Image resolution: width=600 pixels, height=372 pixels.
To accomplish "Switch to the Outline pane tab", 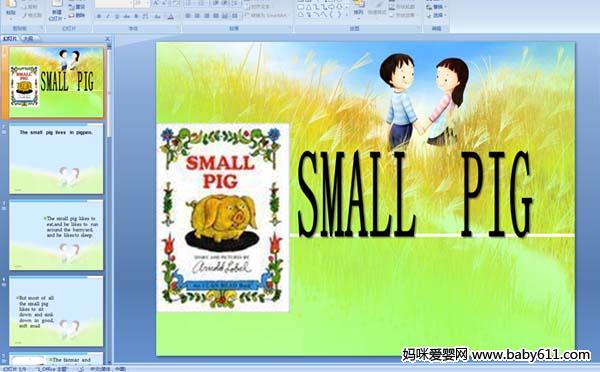I will 28,38.
